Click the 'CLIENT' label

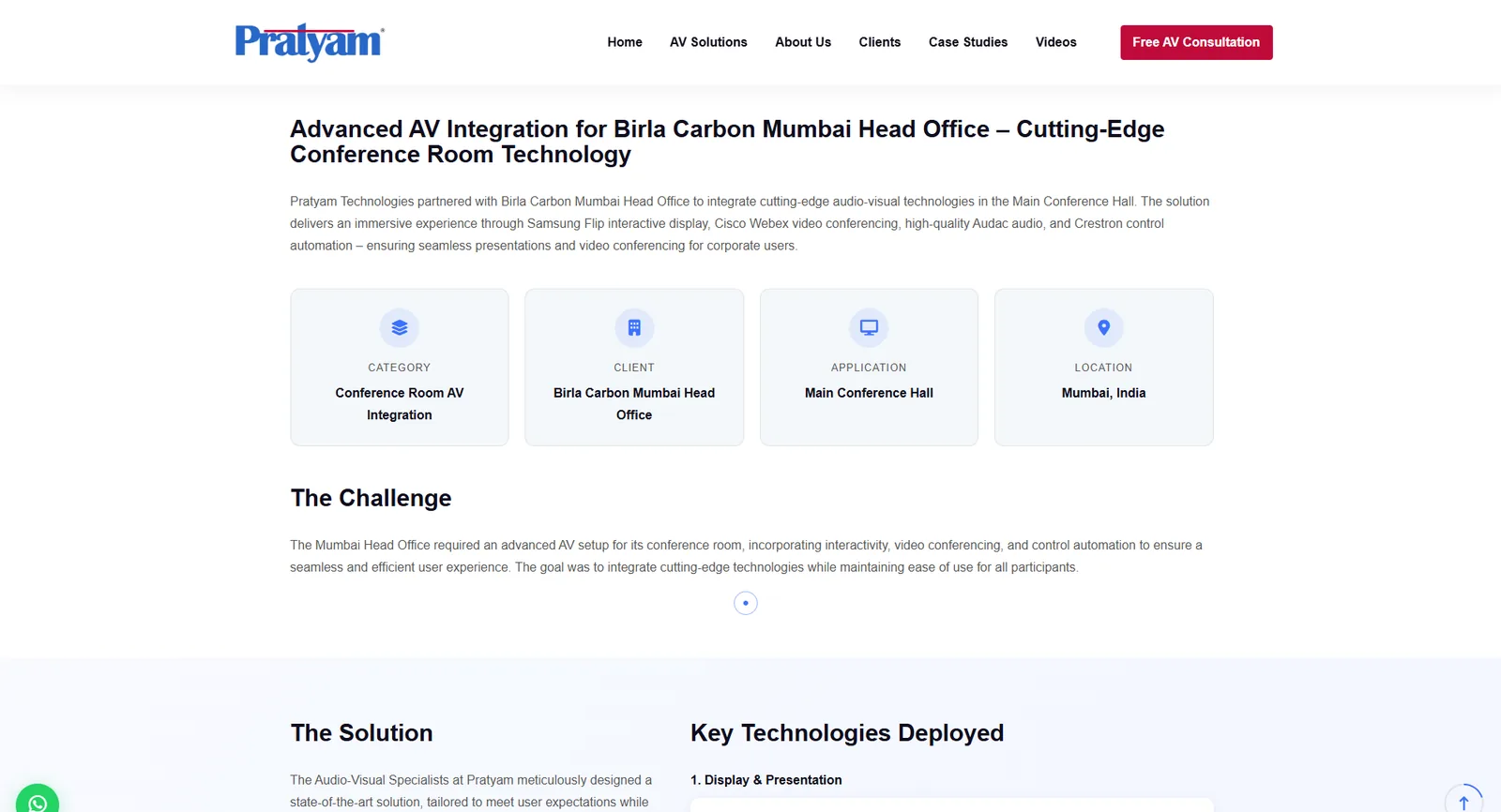pyautogui.click(x=634, y=368)
